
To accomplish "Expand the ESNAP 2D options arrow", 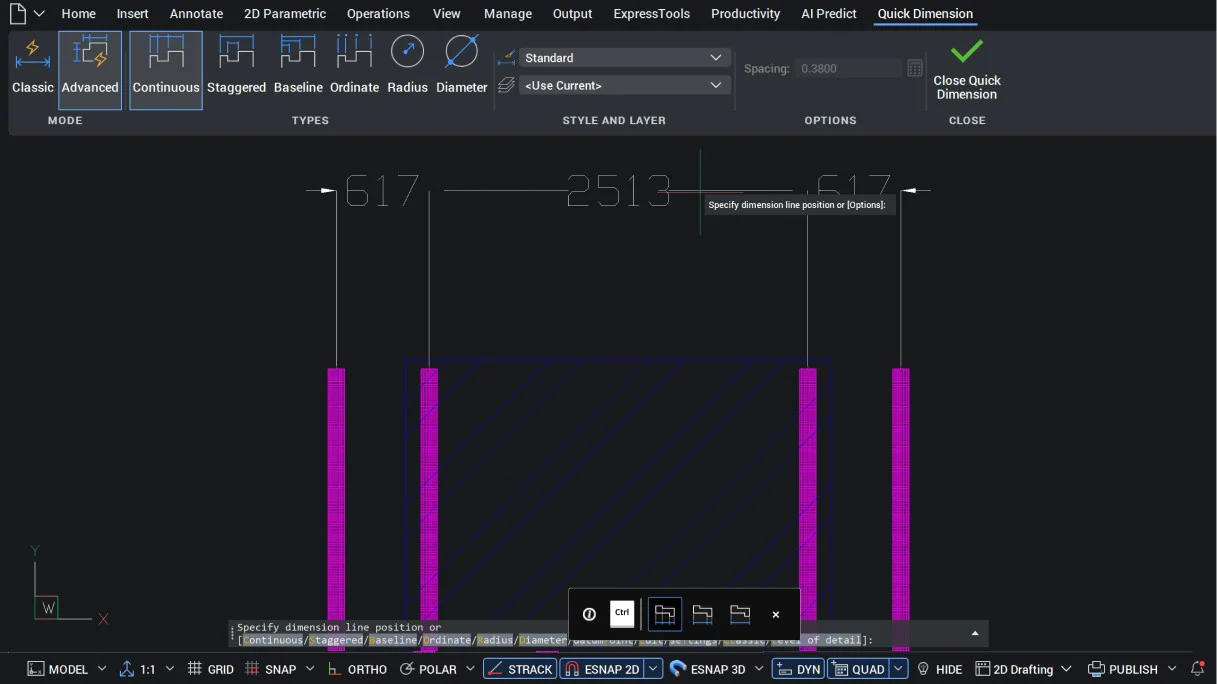I will pyautogui.click(x=653, y=669).
